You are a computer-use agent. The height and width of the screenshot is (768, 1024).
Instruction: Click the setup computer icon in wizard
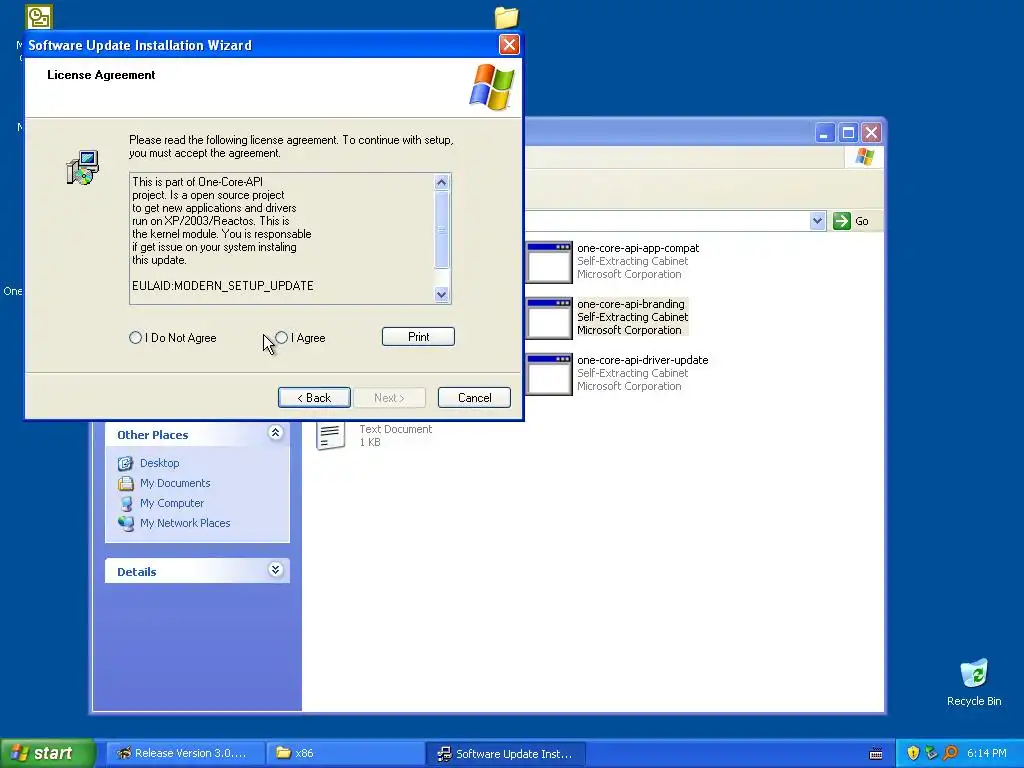click(x=83, y=168)
